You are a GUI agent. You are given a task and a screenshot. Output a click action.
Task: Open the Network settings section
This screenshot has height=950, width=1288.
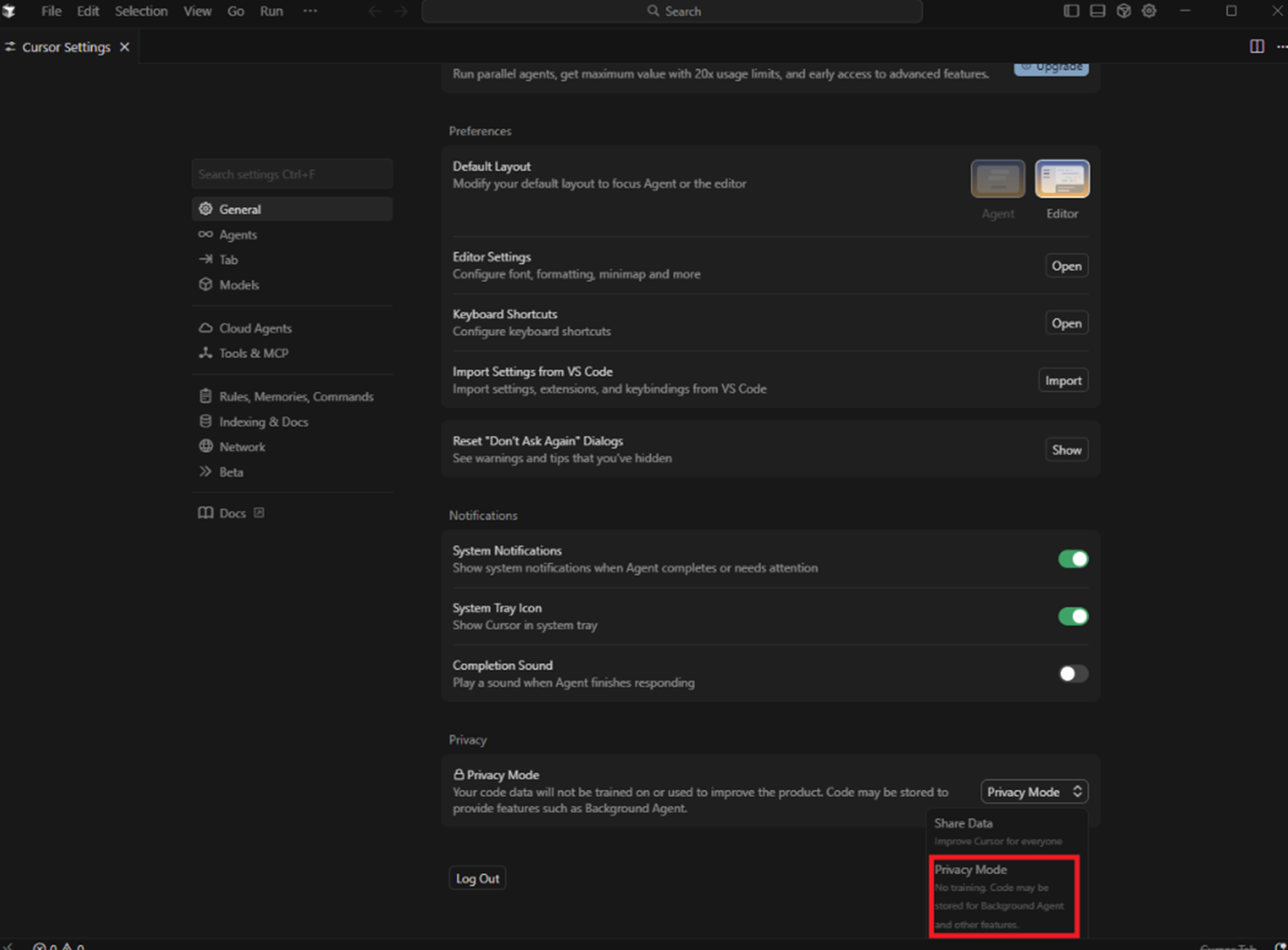(x=292, y=448)
